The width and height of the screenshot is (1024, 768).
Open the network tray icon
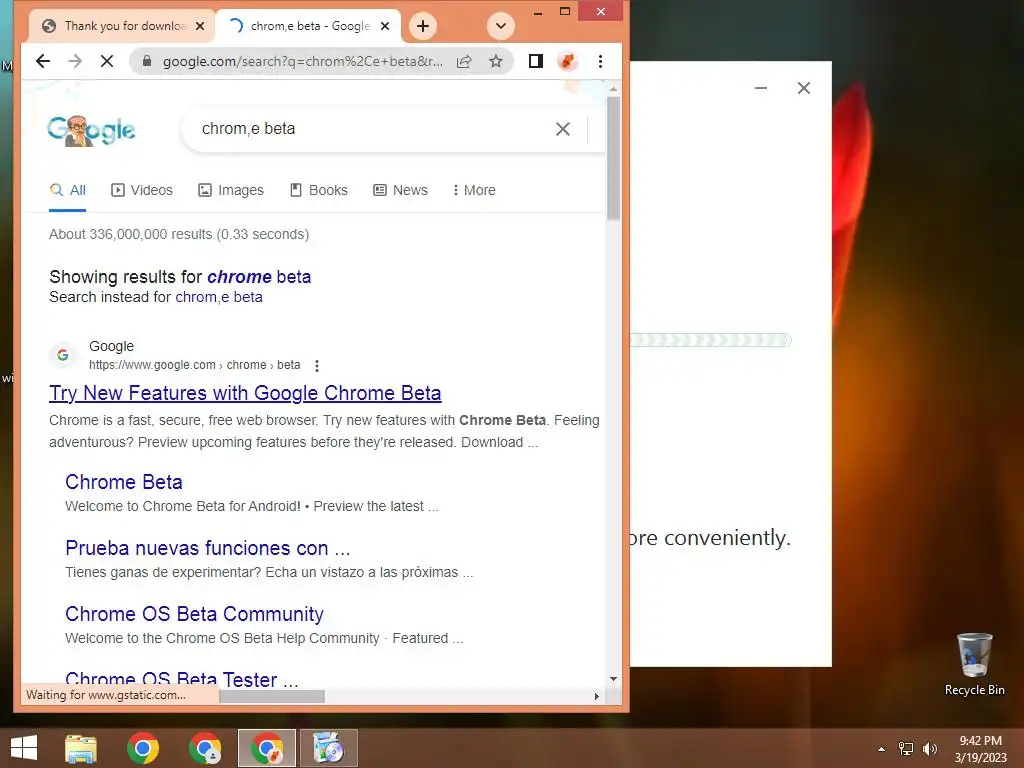pyautogui.click(x=906, y=749)
